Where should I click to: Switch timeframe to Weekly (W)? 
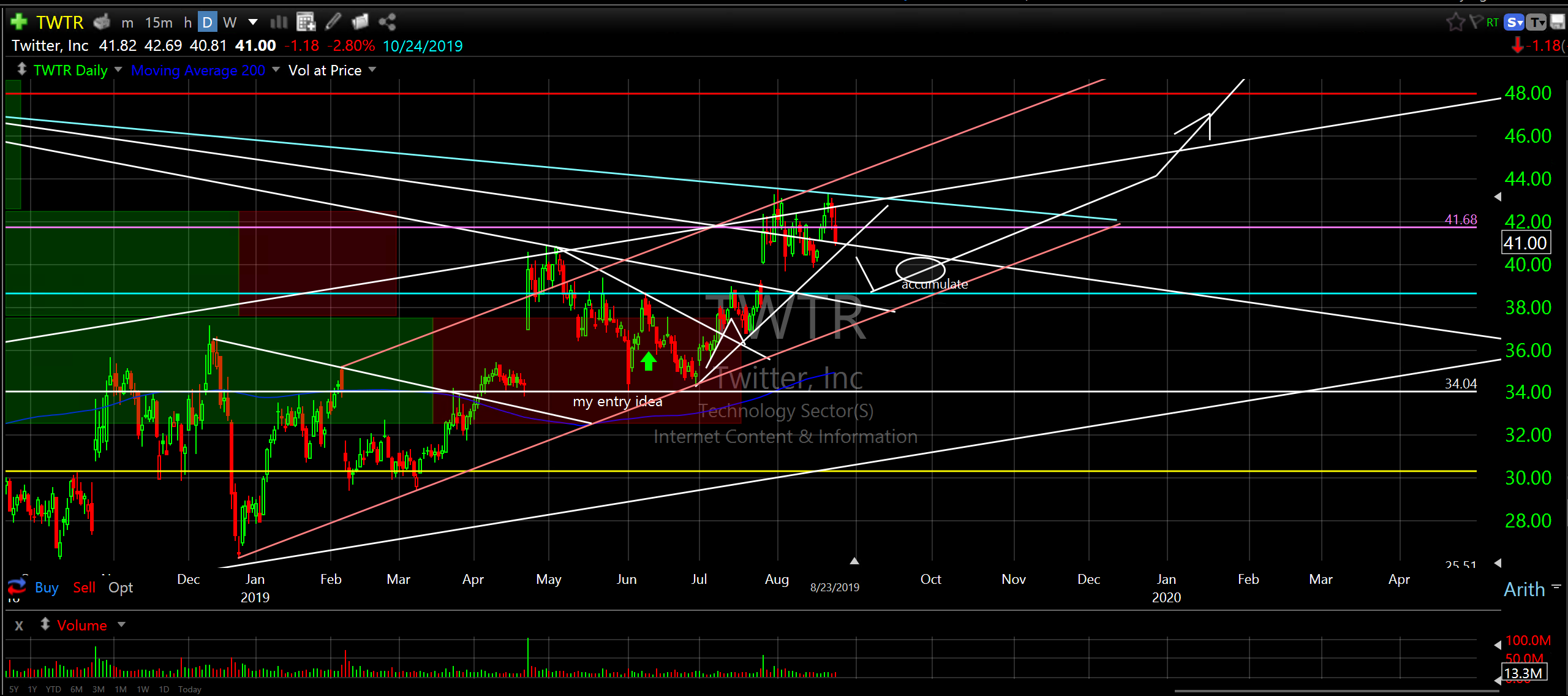click(230, 23)
